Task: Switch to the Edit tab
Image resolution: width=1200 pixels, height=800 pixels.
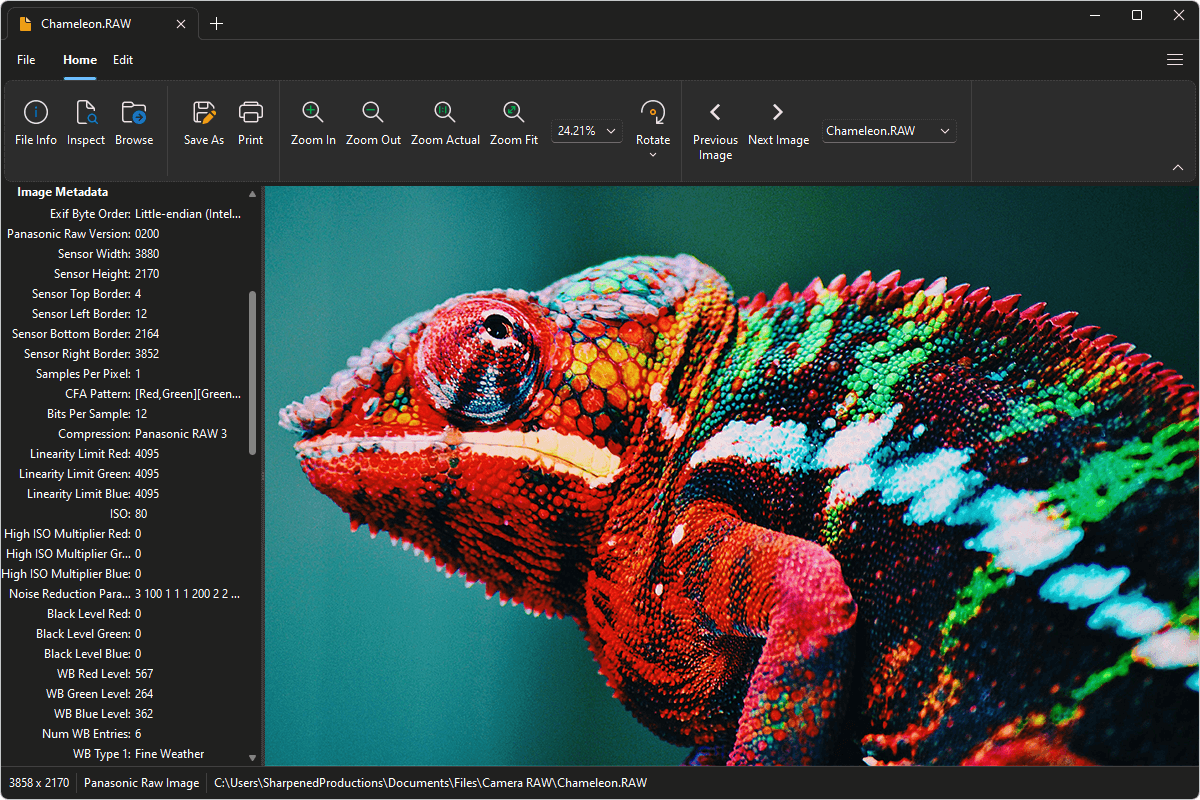Action: (x=122, y=60)
